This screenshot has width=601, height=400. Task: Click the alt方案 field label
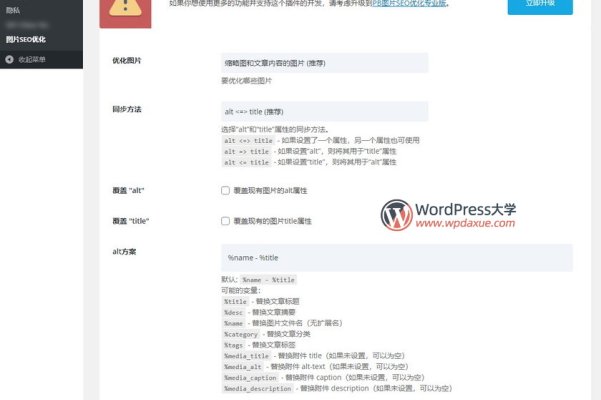tap(124, 252)
